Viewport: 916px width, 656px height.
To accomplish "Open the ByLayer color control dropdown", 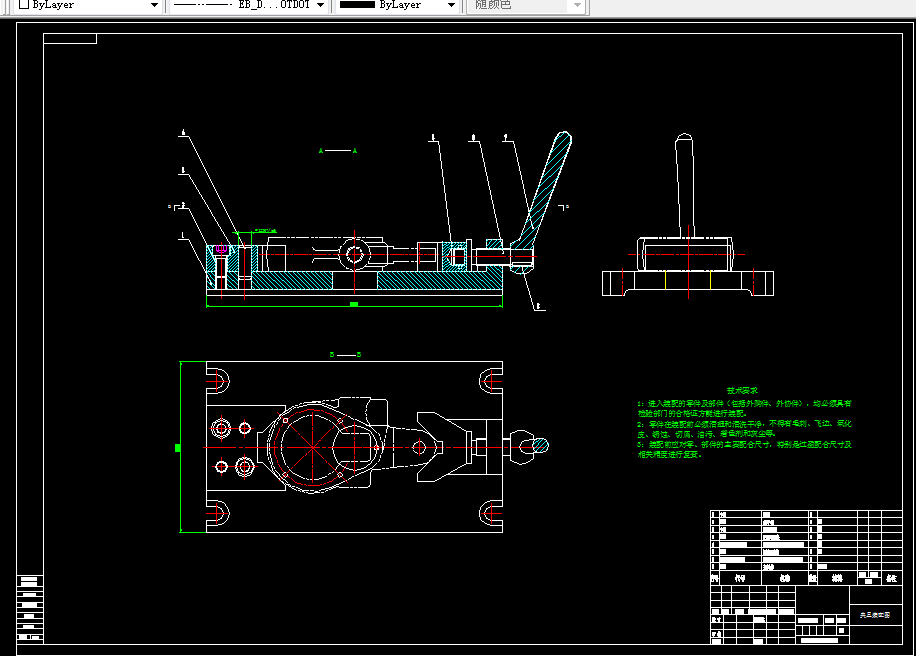I will (154, 5).
